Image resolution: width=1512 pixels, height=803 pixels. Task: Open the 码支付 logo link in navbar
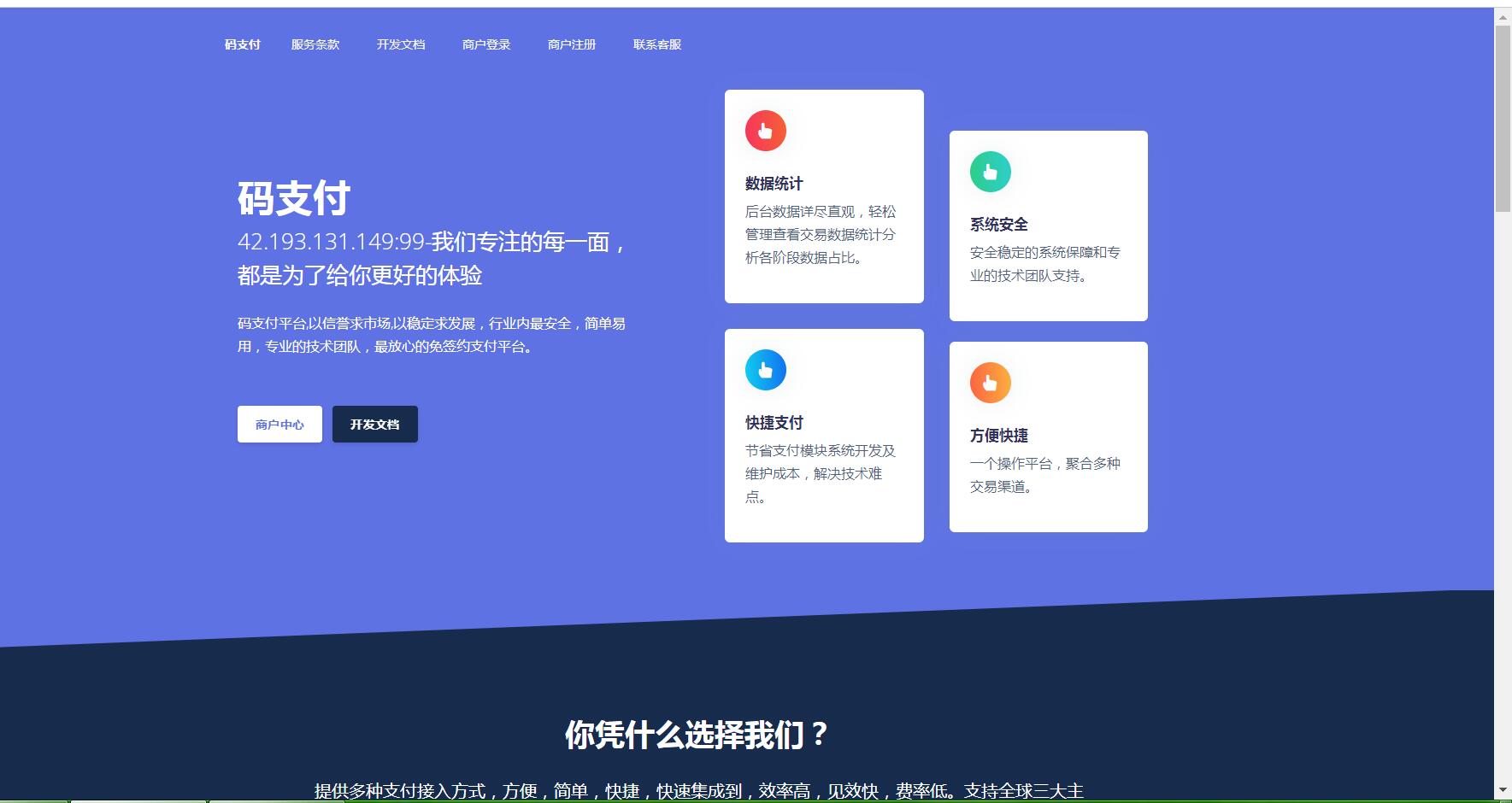pos(242,44)
